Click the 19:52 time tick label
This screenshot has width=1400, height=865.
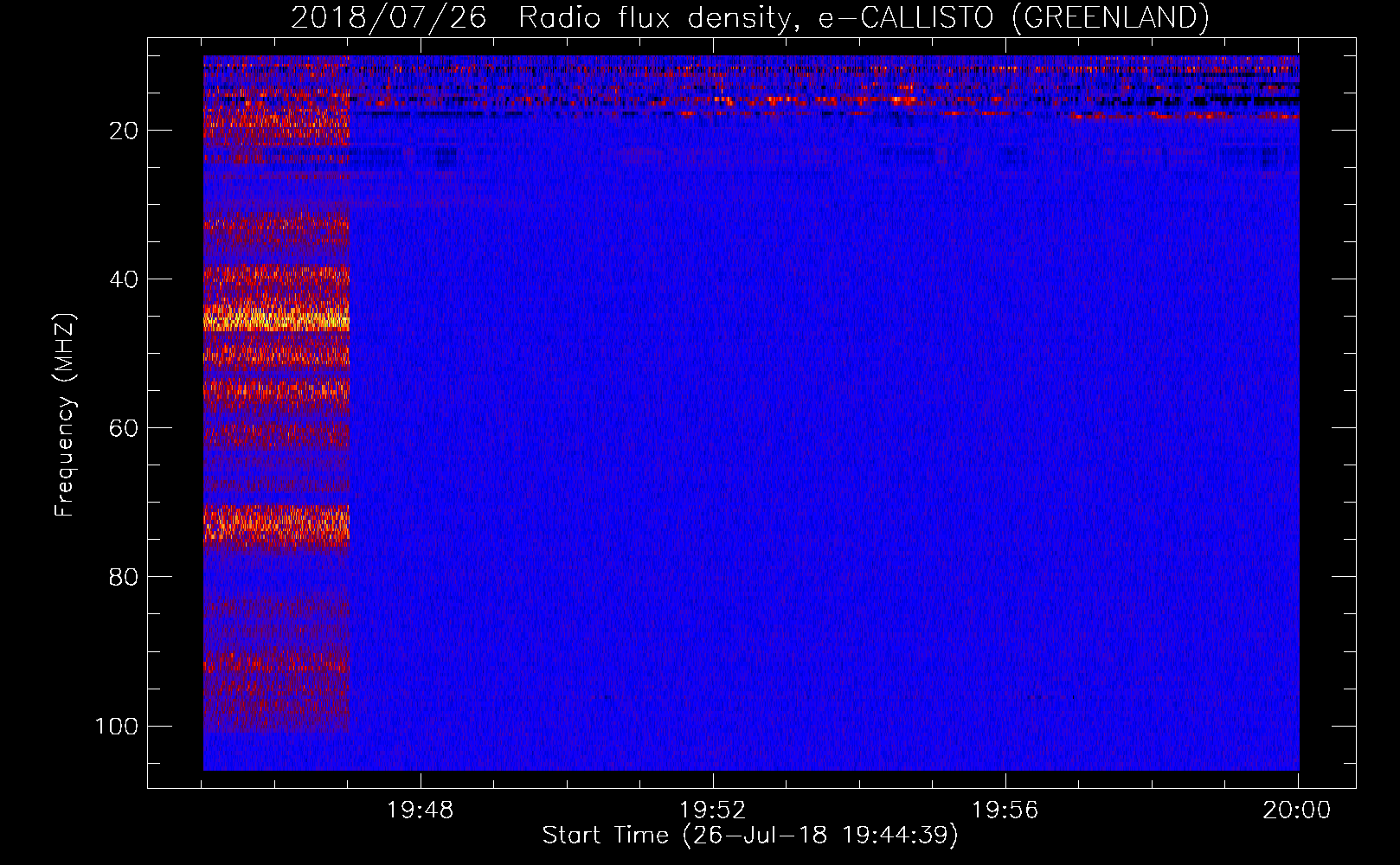pyautogui.click(x=712, y=811)
